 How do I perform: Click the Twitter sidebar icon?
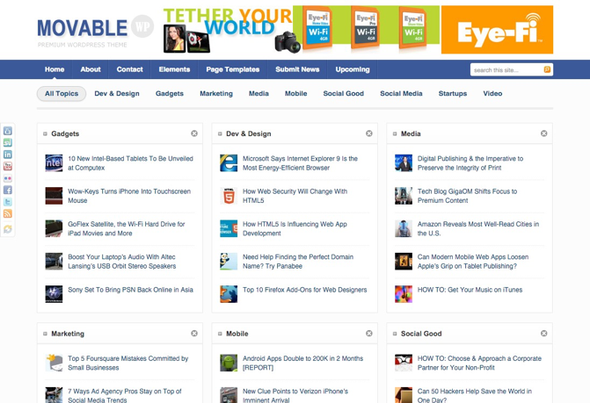8,202
